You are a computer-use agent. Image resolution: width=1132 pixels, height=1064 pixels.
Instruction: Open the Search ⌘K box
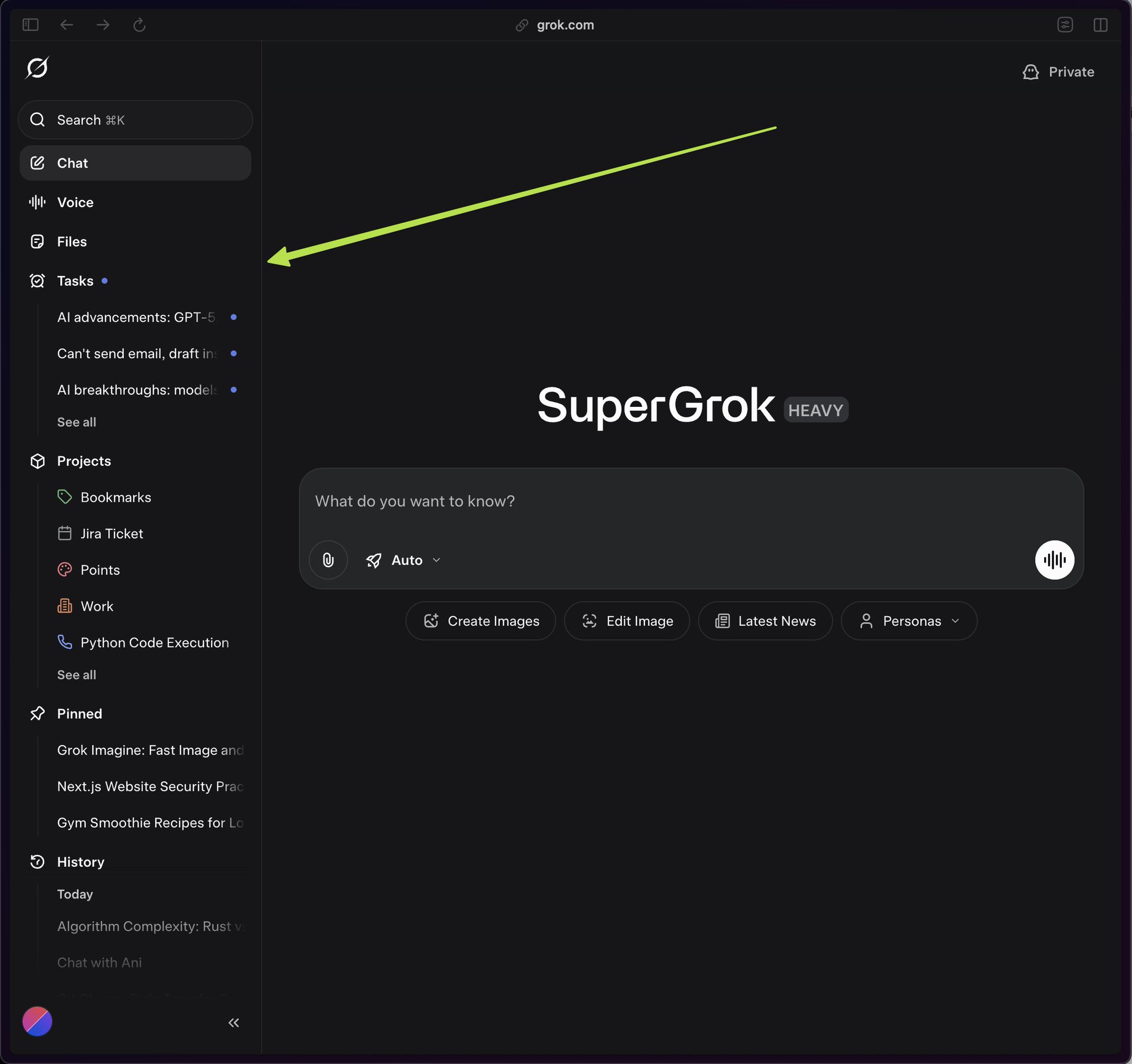click(x=135, y=120)
